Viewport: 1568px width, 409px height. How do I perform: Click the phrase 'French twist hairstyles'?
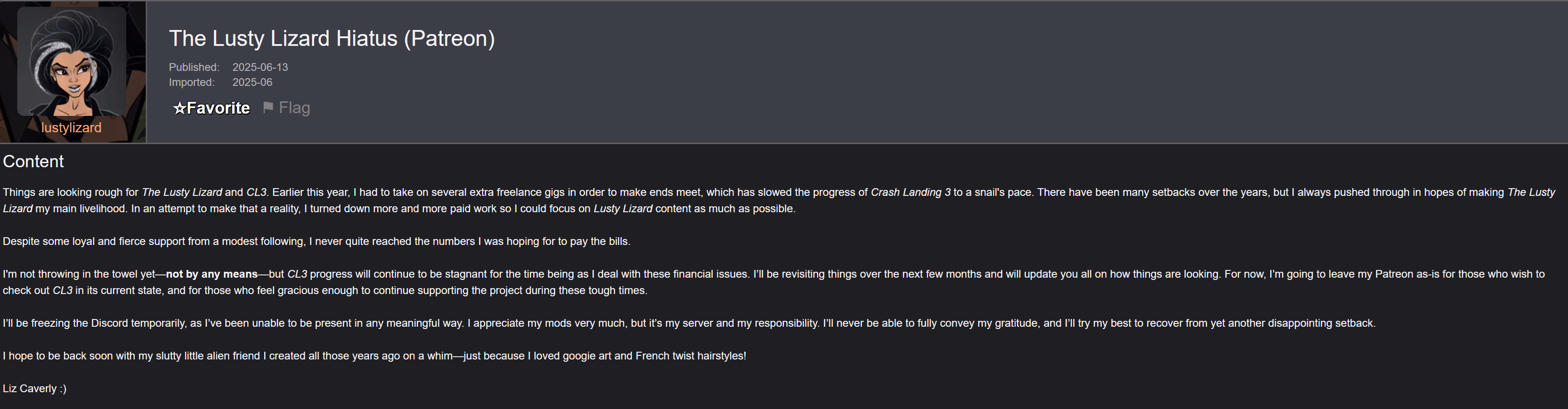click(x=689, y=356)
